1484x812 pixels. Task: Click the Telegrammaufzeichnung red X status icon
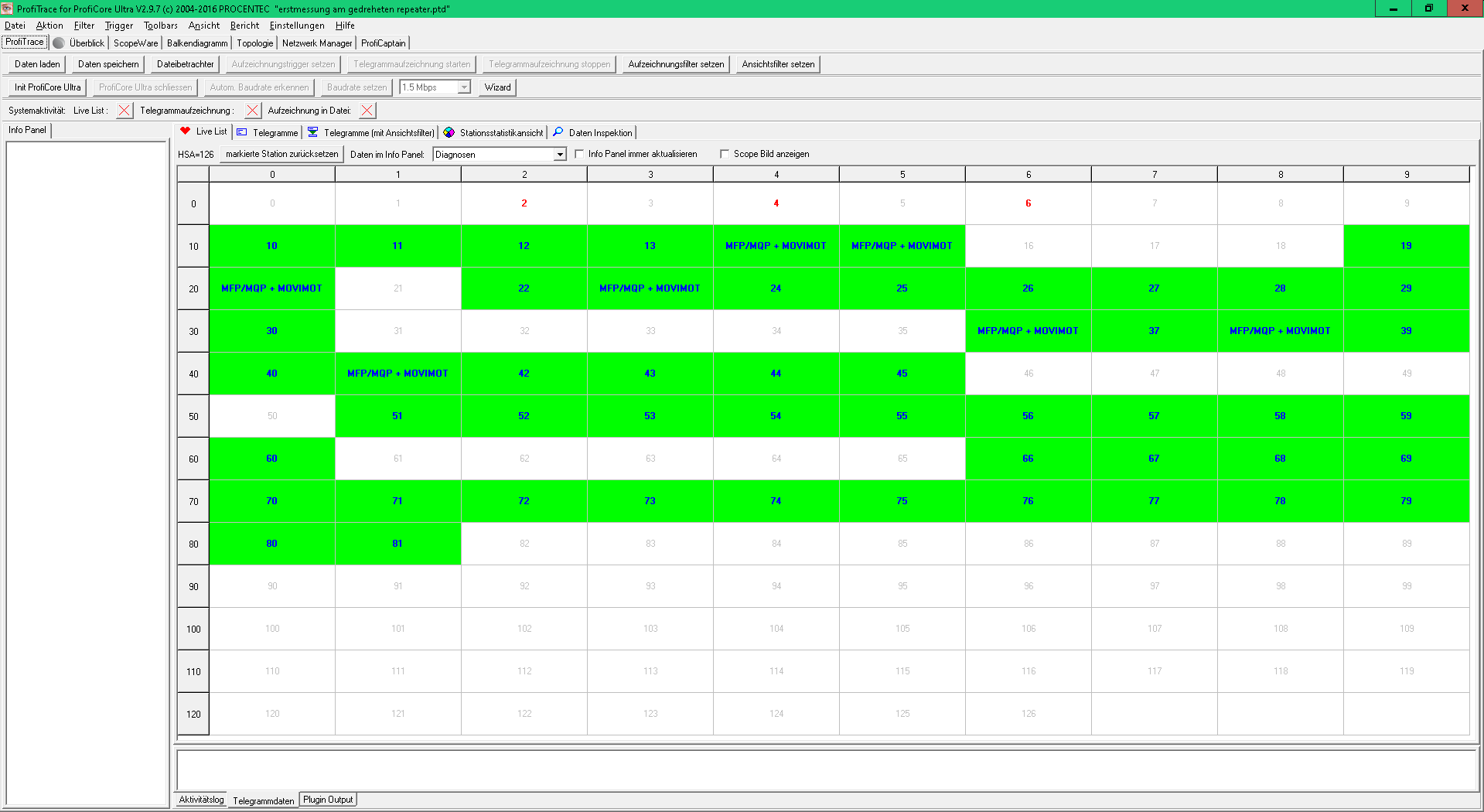click(252, 111)
